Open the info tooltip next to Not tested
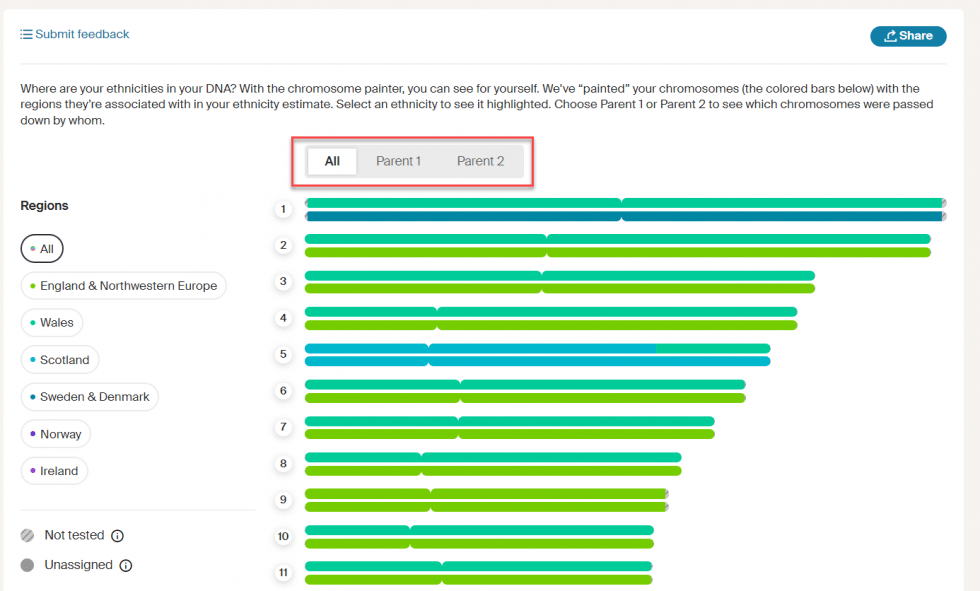This screenshot has height=591, width=980. click(x=118, y=535)
